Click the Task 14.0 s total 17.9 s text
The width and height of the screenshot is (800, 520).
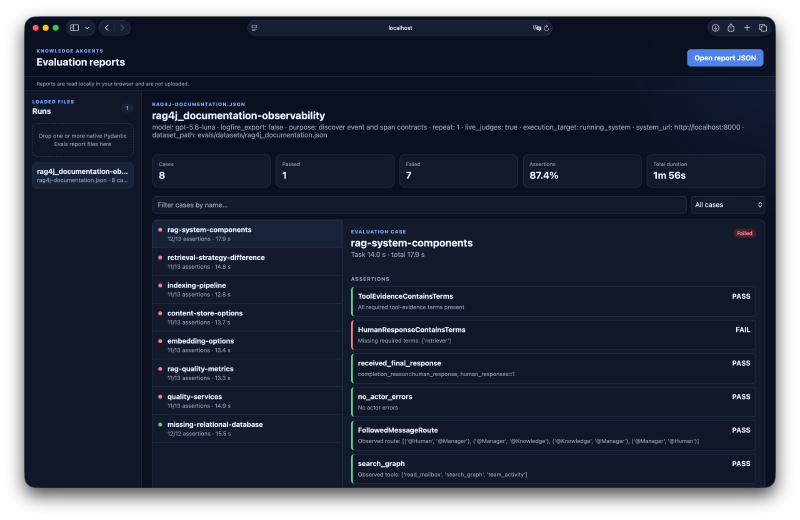click(388, 255)
